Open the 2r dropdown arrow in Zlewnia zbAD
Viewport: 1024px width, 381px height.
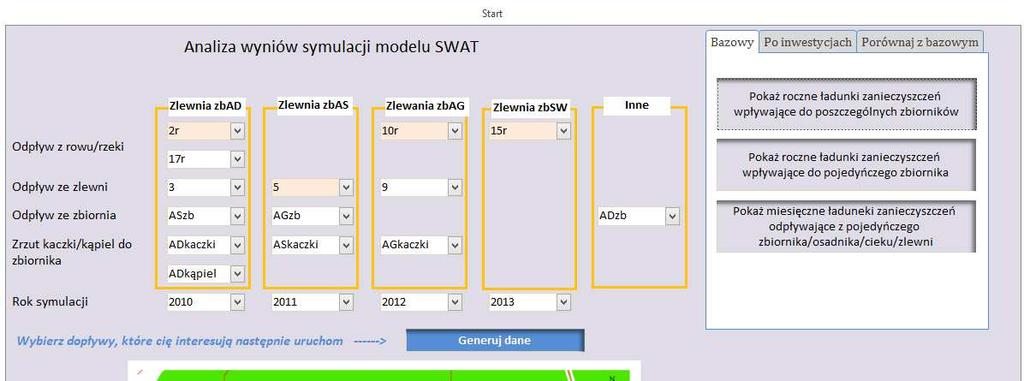point(237,131)
